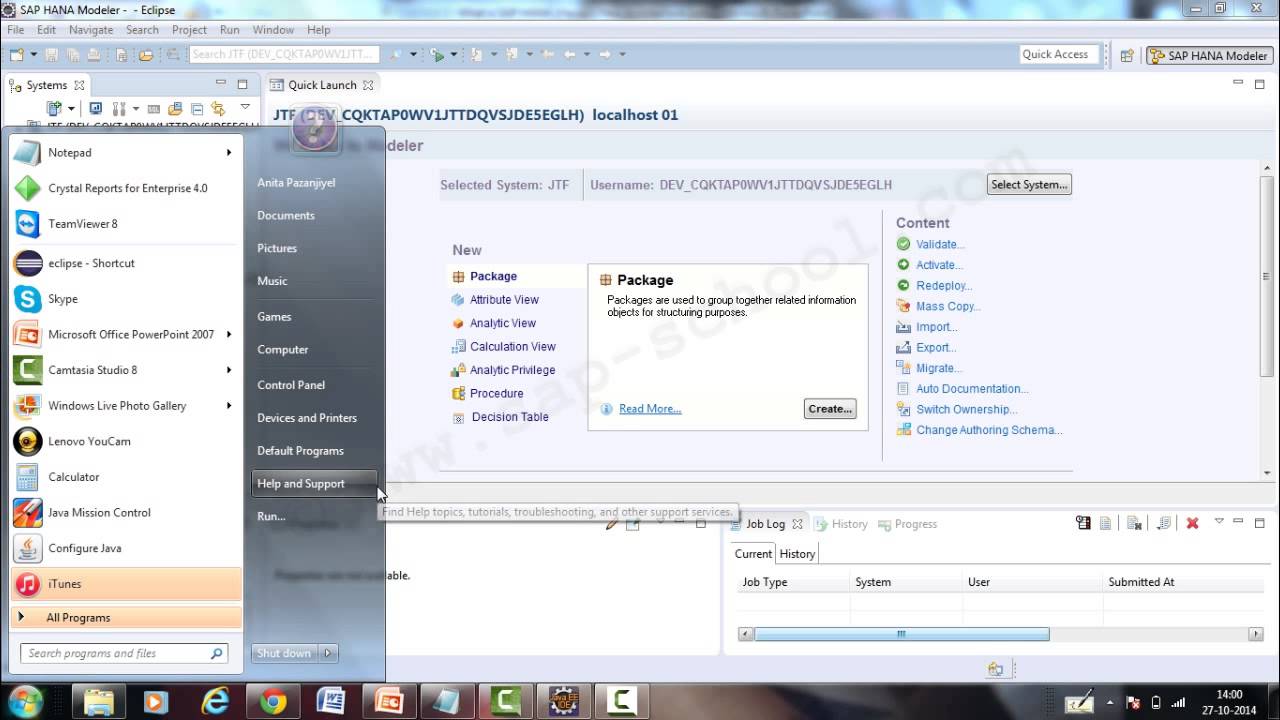Select Decision Table under New

pyautogui.click(x=510, y=417)
